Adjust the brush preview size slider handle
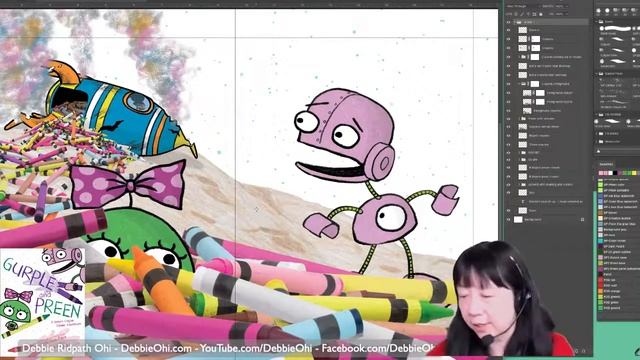 [x=598, y=151]
